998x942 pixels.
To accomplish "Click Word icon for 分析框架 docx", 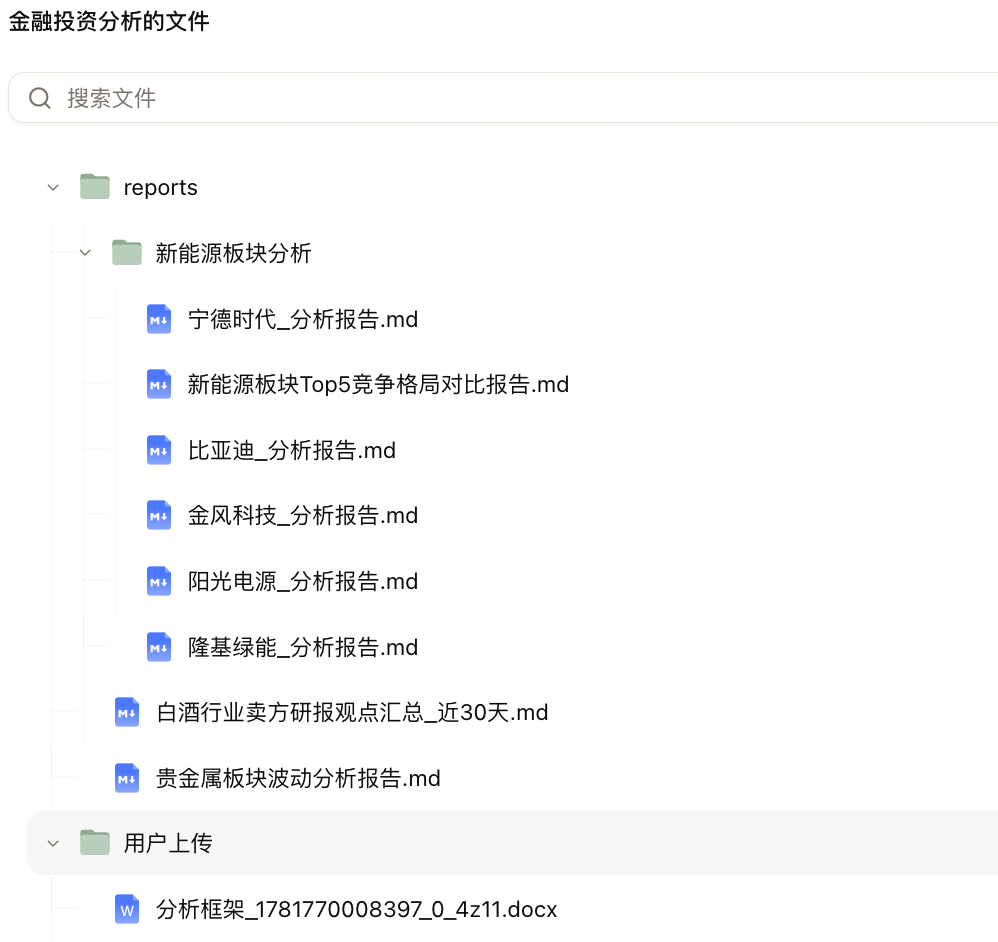I will (x=127, y=910).
